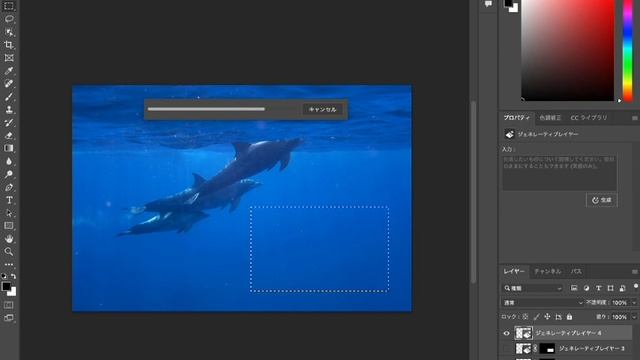Open the comments panel speech-bubble icon
640x360 pixels.
click(x=488, y=4)
